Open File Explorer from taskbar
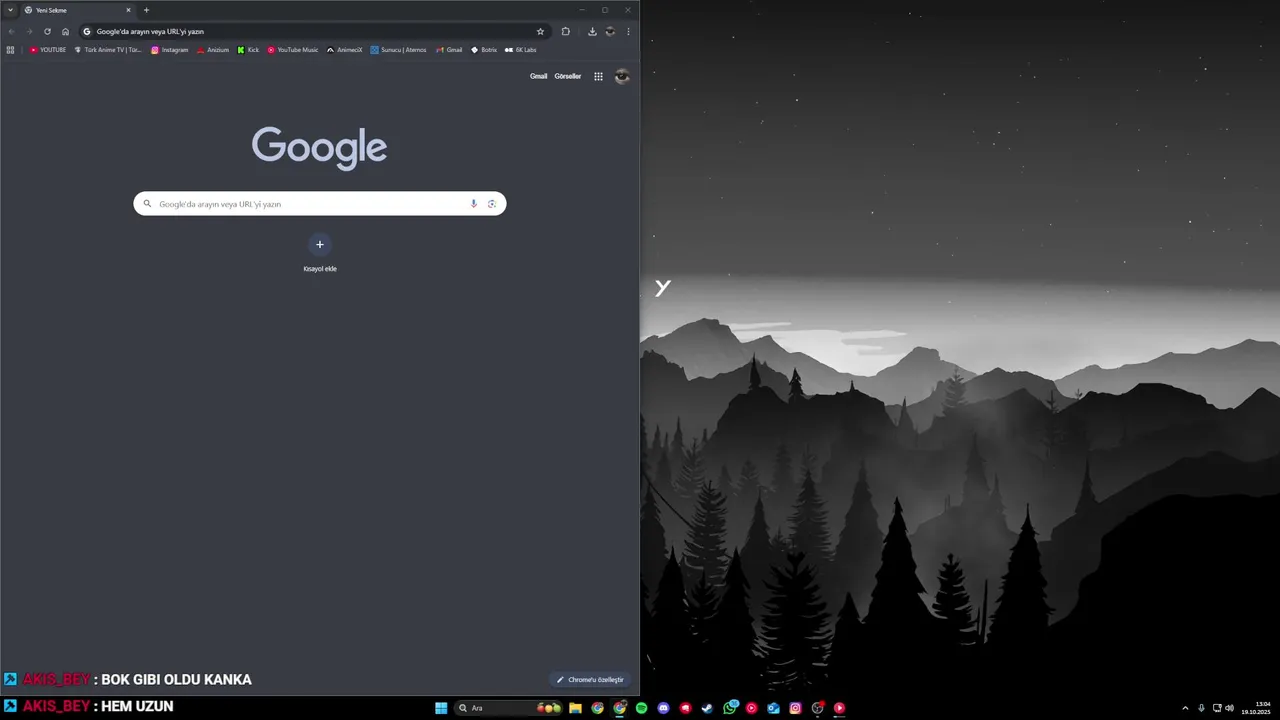This screenshot has width=1280, height=720. click(575, 708)
